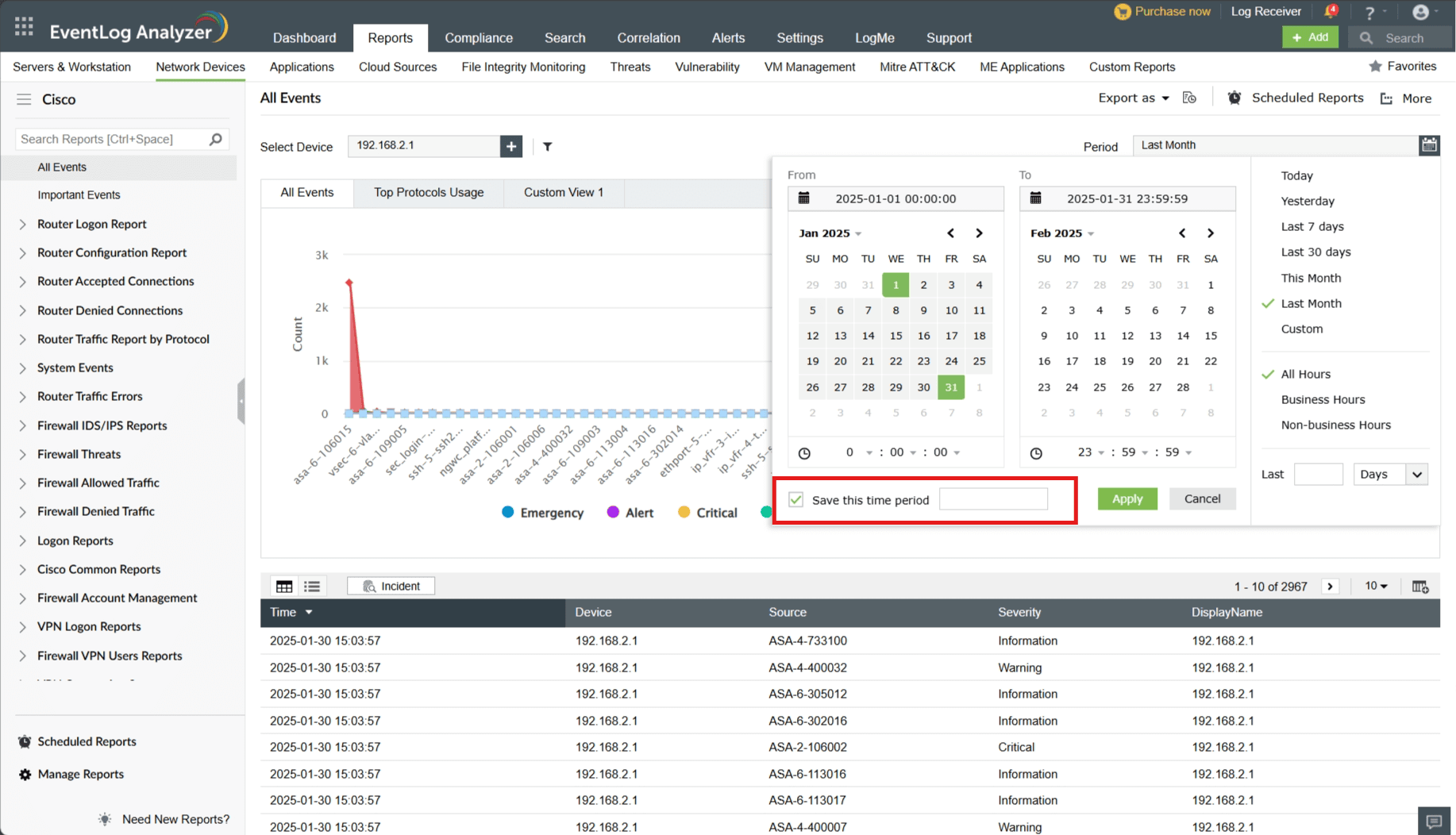
Task: Open the rows per page dropdown showing 10
Action: coord(1377,587)
